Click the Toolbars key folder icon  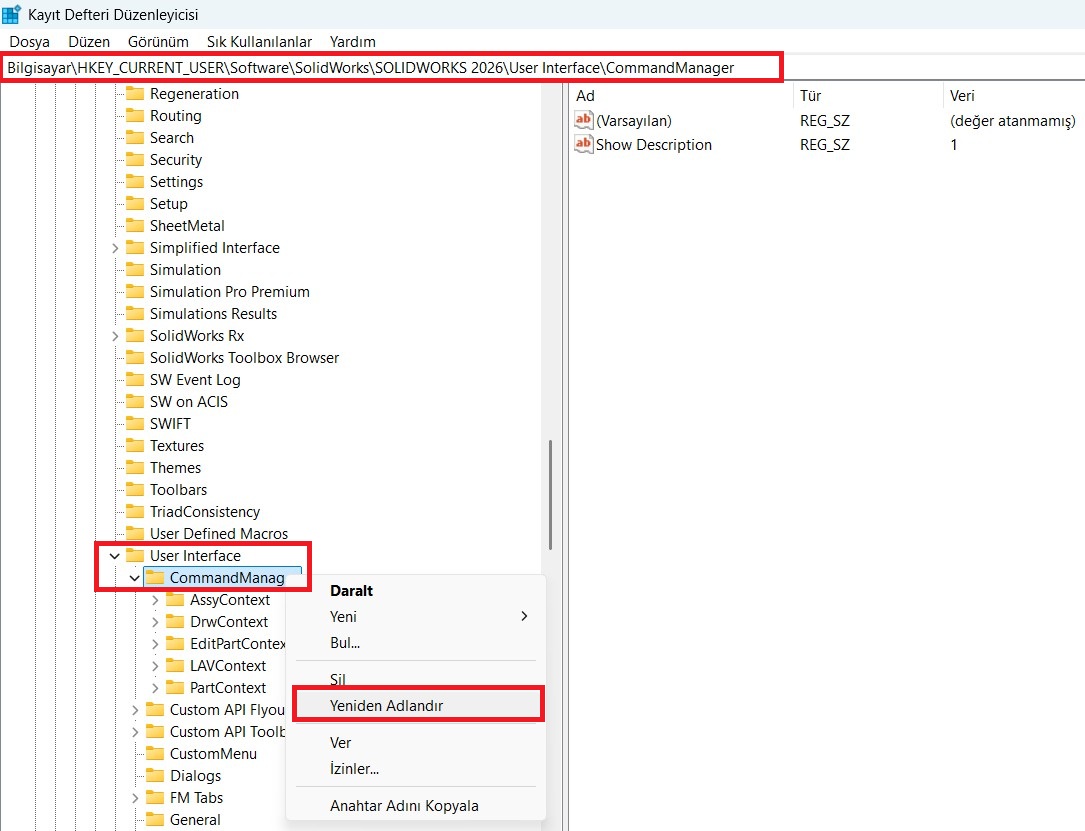(x=135, y=489)
